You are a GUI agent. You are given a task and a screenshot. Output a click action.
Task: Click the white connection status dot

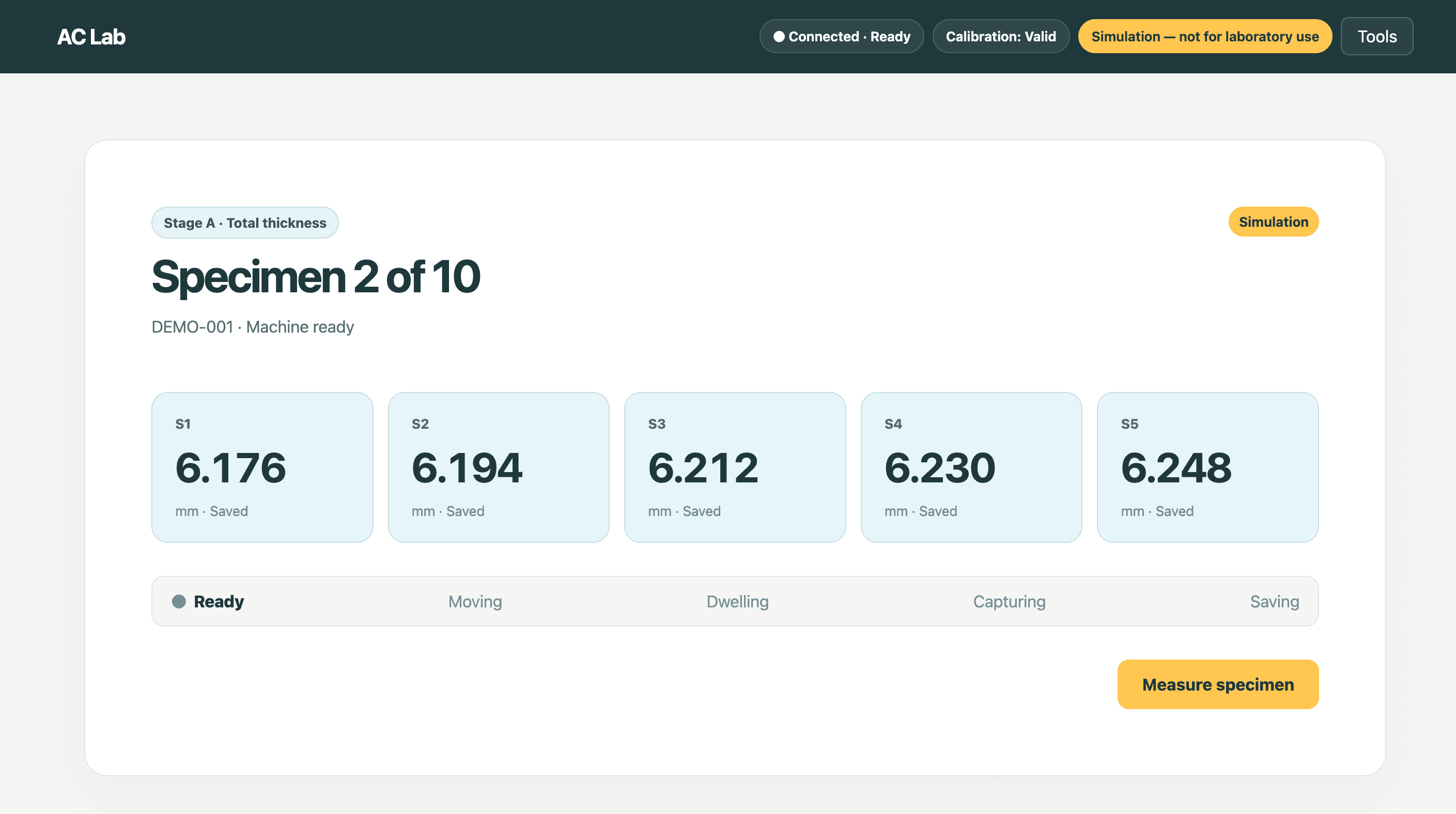tap(778, 37)
